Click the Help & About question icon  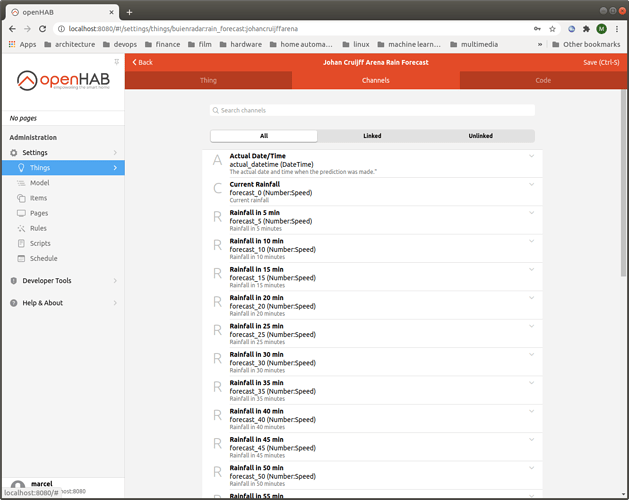click(x=14, y=303)
